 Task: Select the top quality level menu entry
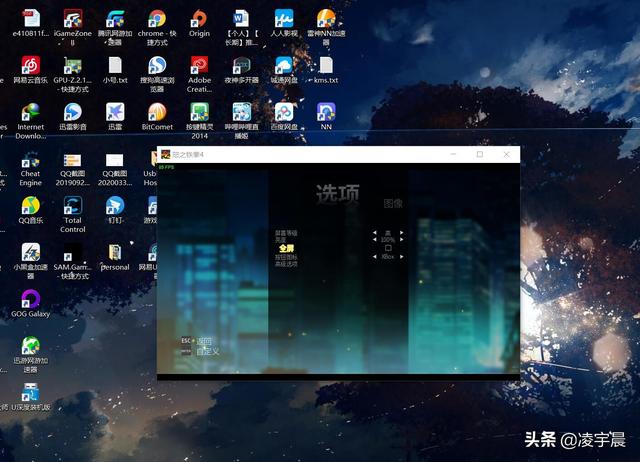tap(286, 233)
